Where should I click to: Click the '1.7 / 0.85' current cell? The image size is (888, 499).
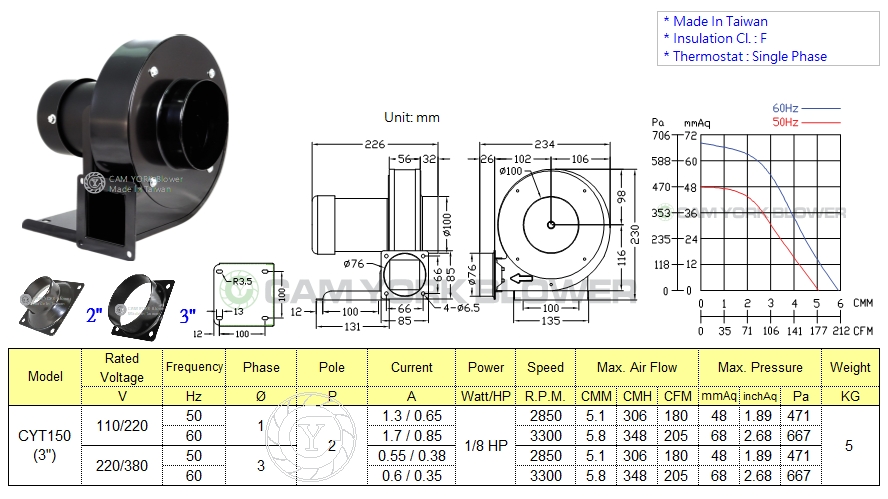tap(412, 436)
